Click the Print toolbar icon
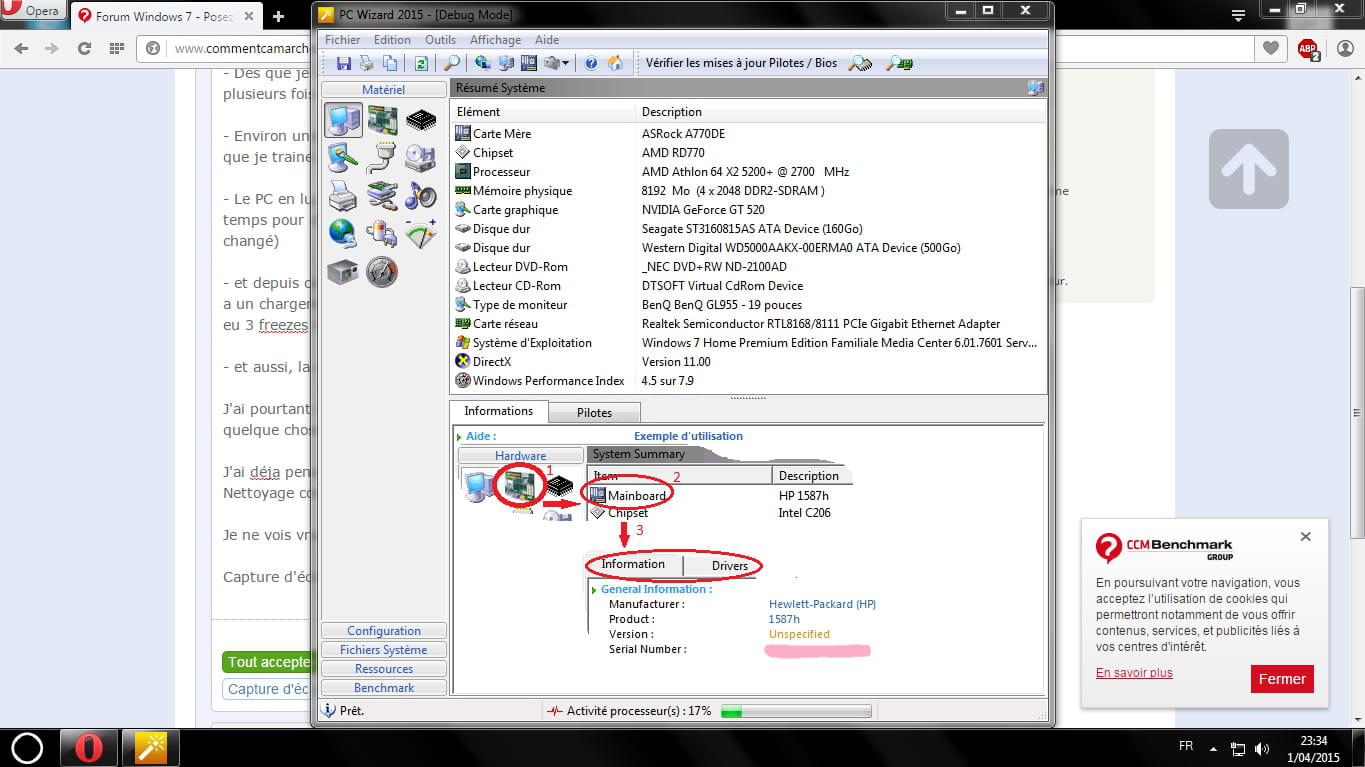Viewport: 1365px width, 767px height. pos(366,63)
